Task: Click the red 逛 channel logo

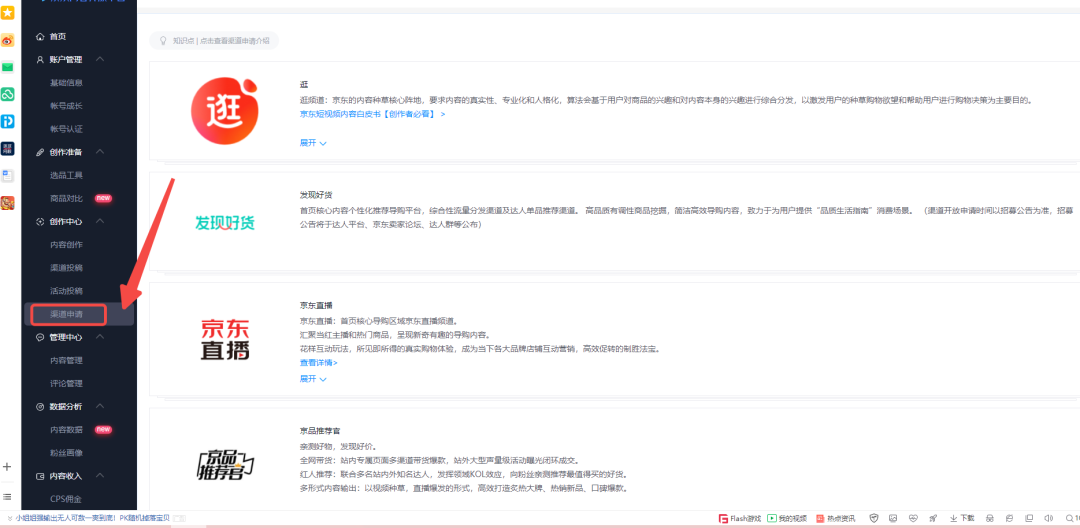Action: [x=225, y=110]
